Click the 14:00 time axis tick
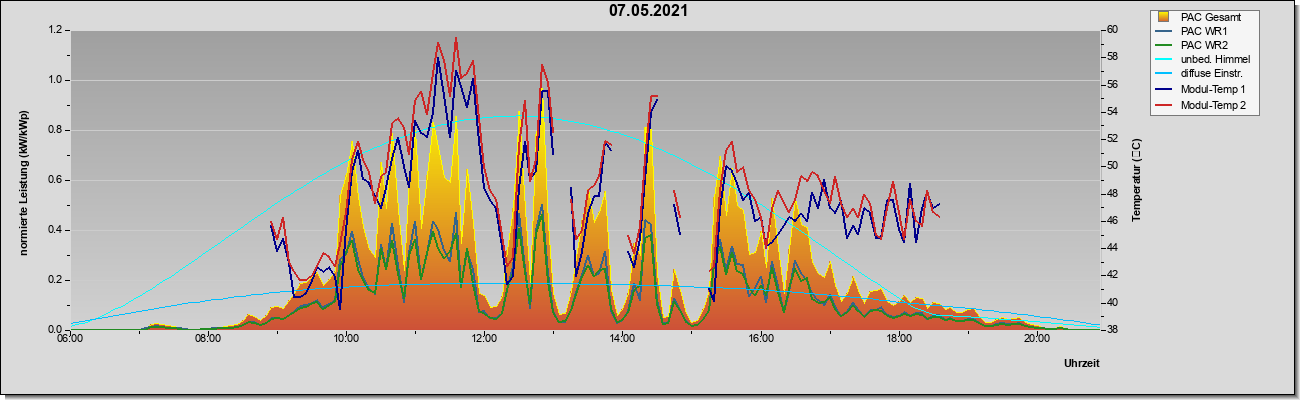1300x400 pixels. pyautogui.click(x=622, y=338)
